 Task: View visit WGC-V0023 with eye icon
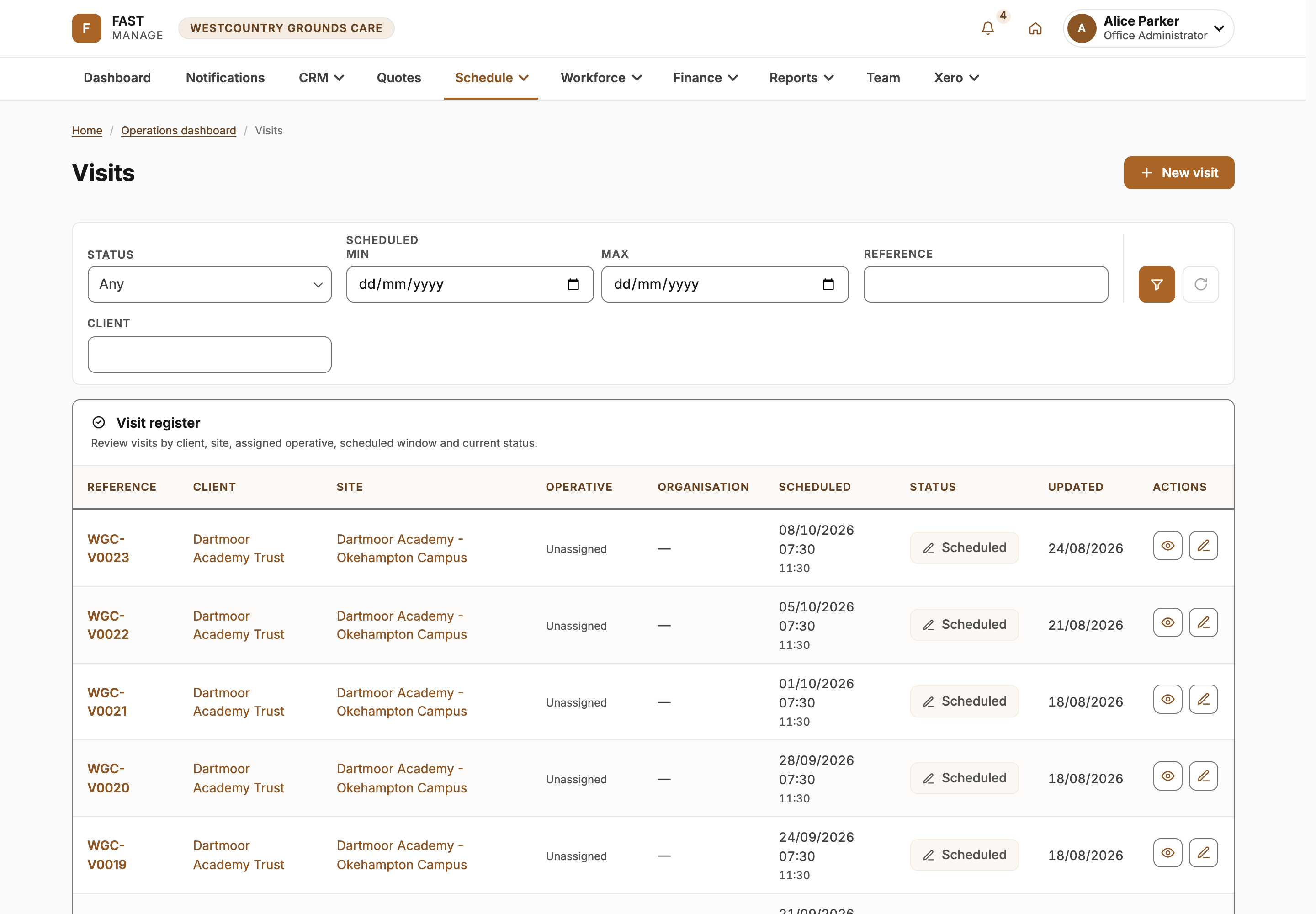[x=1167, y=546]
